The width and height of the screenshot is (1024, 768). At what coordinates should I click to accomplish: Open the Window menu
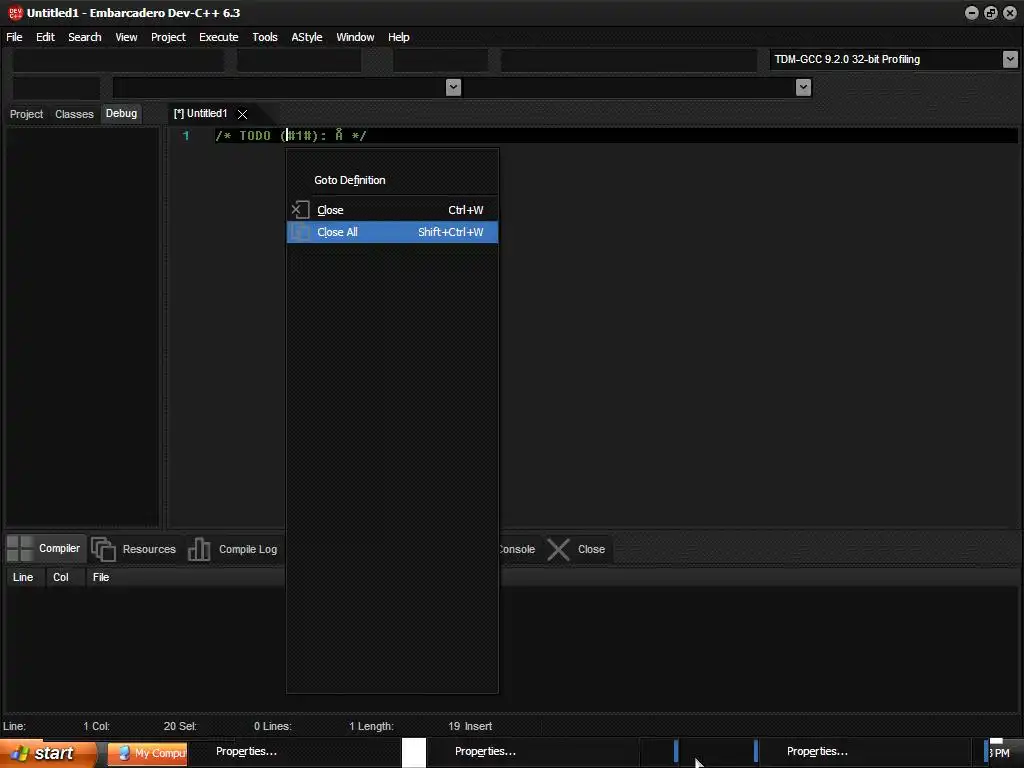[x=355, y=37]
